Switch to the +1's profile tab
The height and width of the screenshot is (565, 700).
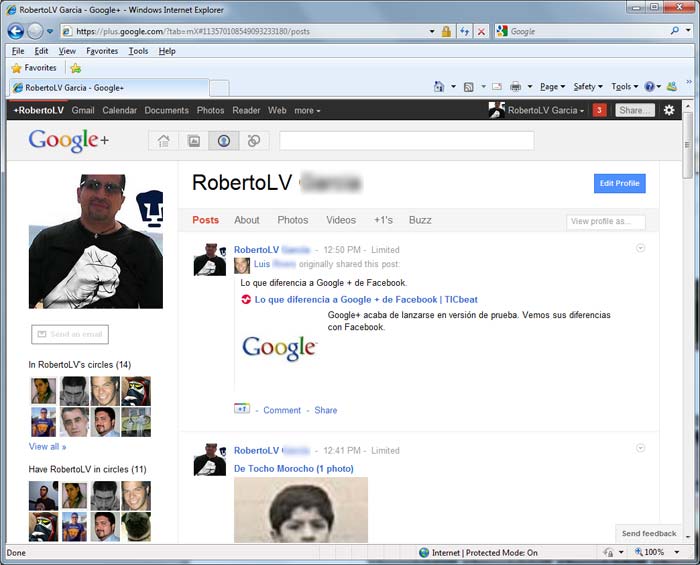(x=383, y=220)
